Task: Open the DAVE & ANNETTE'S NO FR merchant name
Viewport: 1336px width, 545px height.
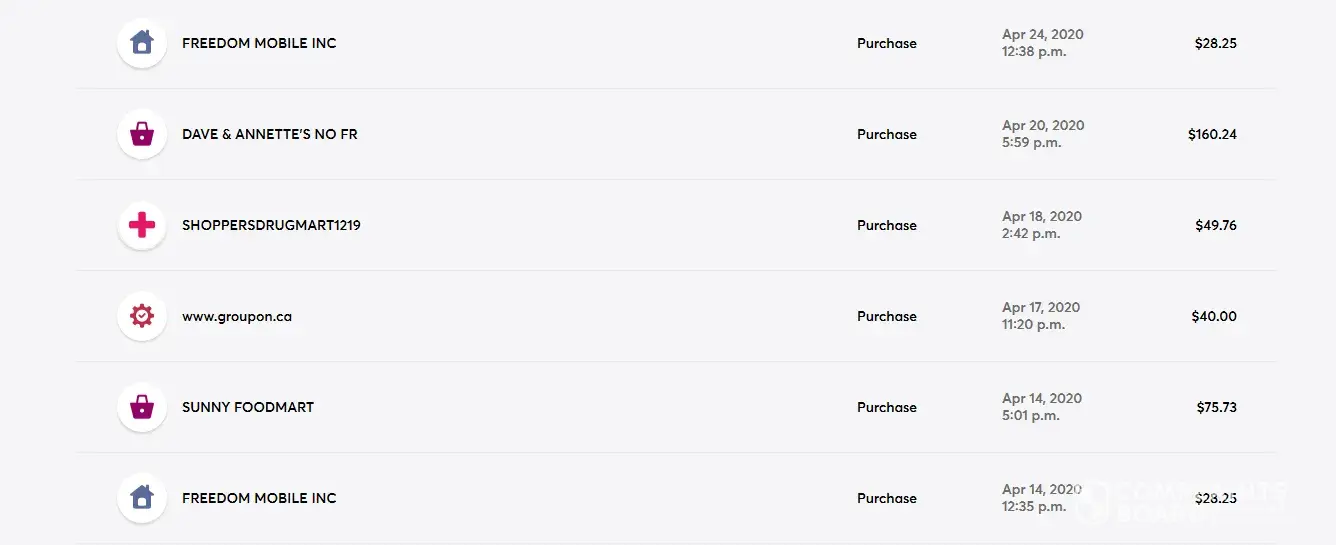Action: point(269,134)
